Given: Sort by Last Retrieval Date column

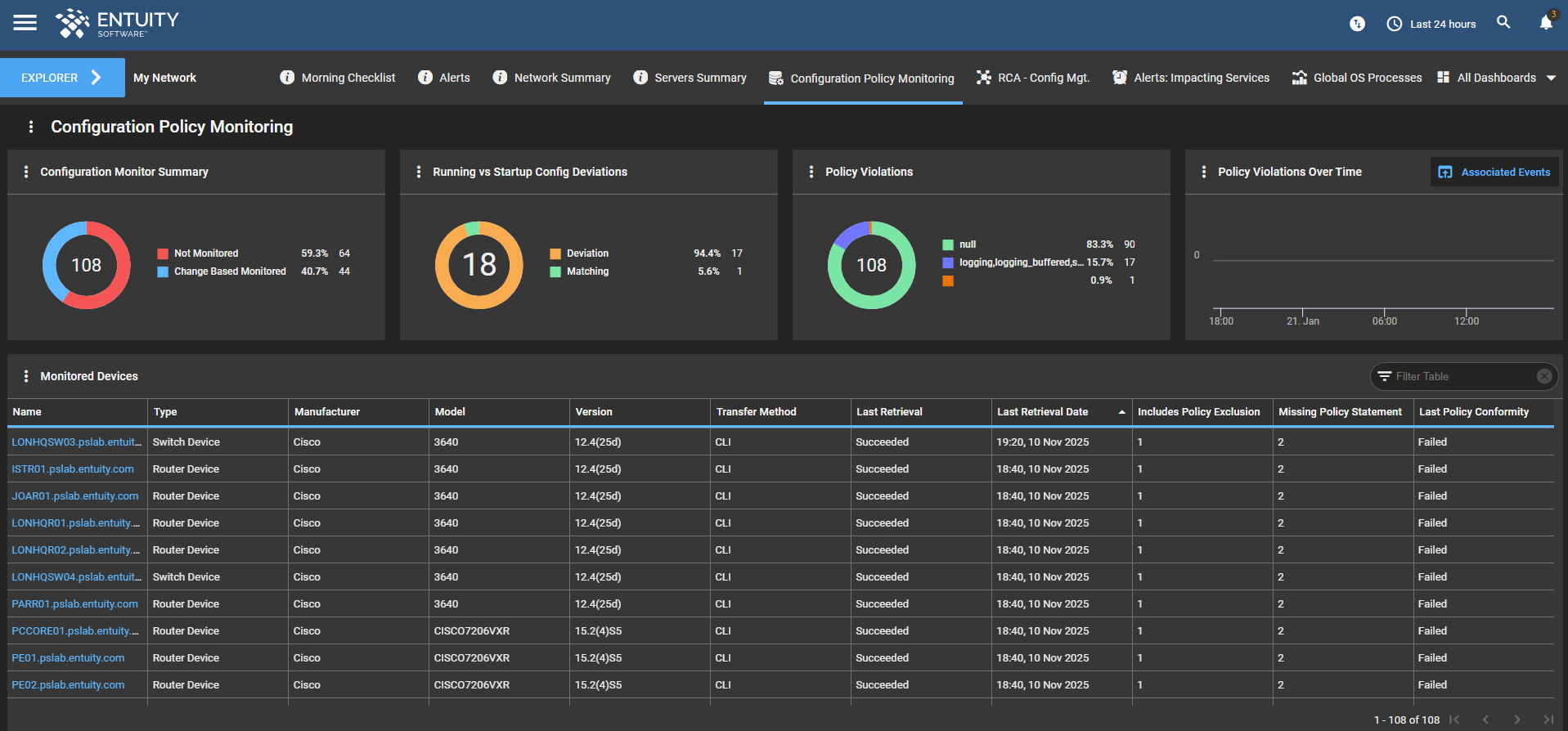Looking at the screenshot, I should tap(1042, 412).
